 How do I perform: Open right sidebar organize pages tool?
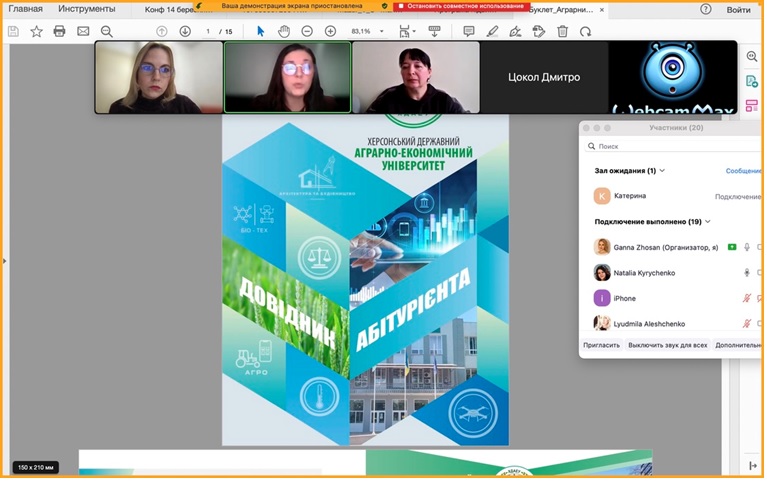click(752, 105)
